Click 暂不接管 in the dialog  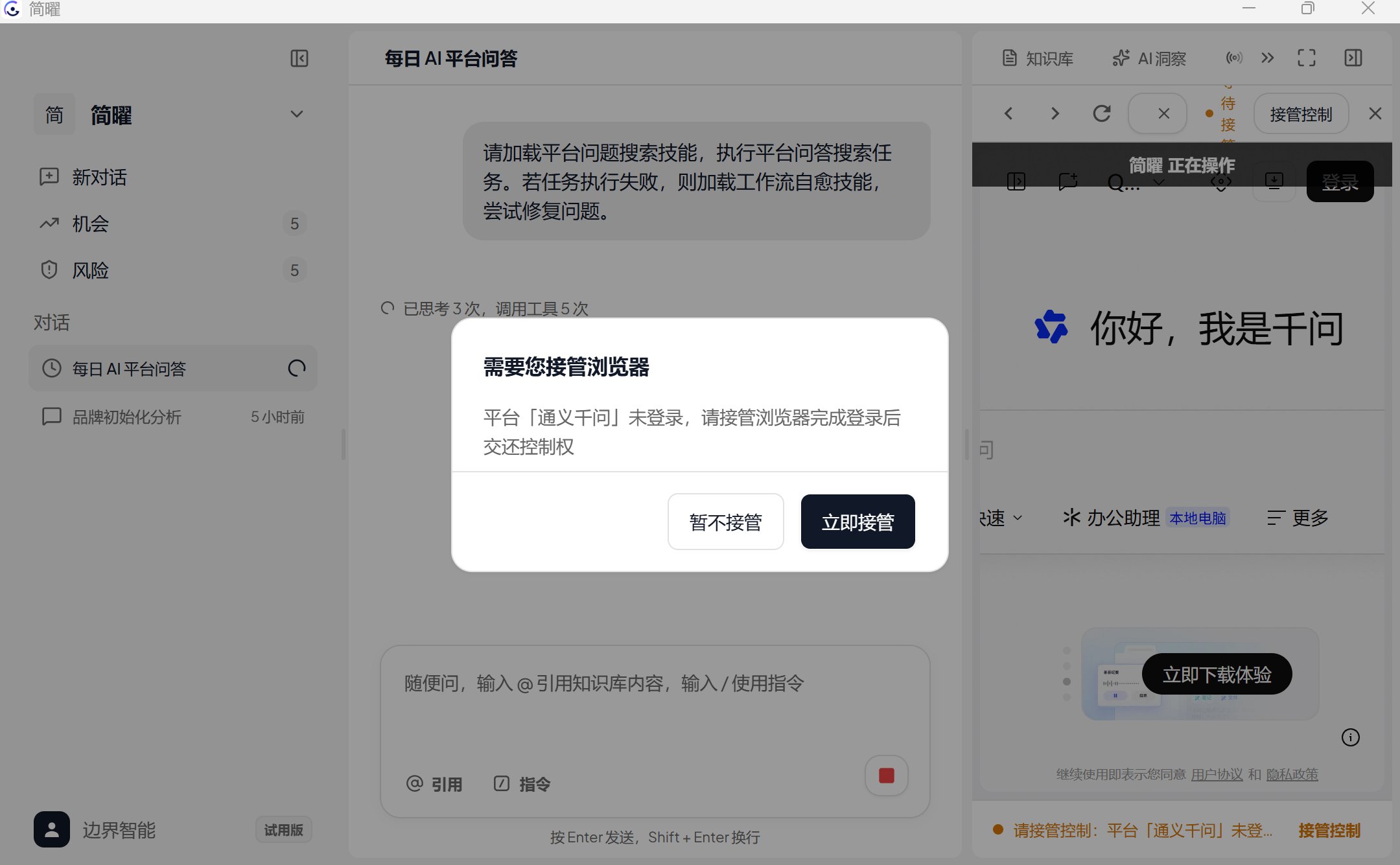tap(725, 522)
